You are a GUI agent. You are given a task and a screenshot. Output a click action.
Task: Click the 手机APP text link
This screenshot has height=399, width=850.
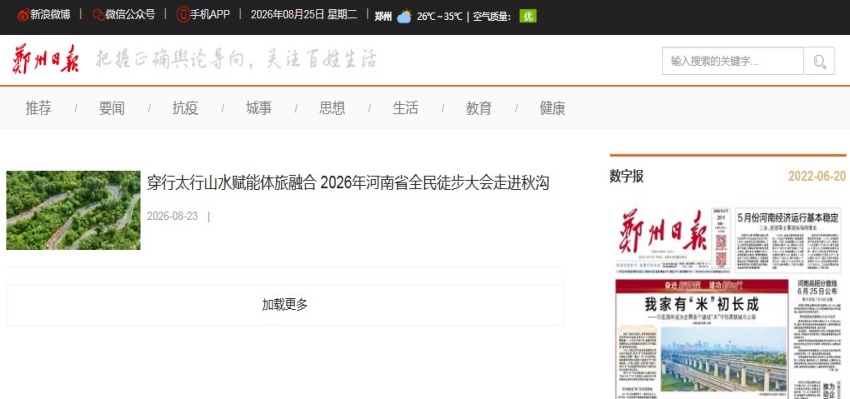click(x=210, y=15)
